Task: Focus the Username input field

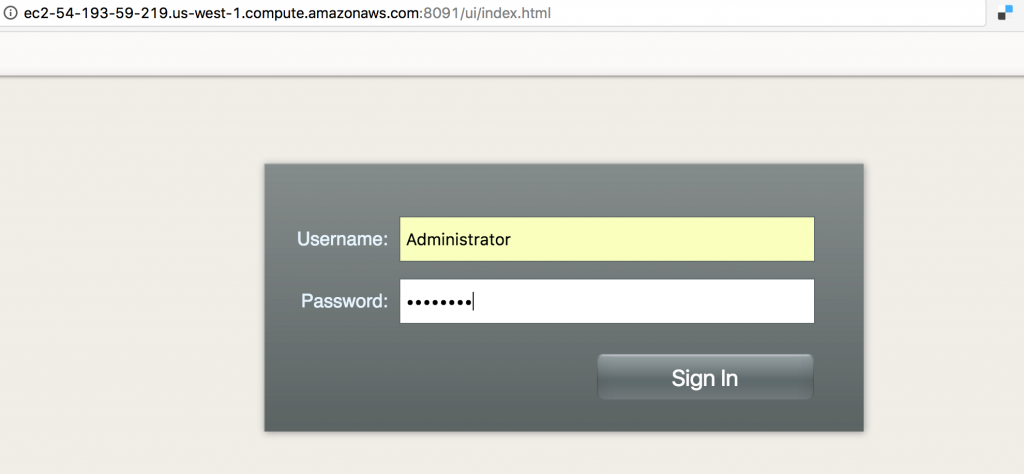Action: pyautogui.click(x=607, y=239)
